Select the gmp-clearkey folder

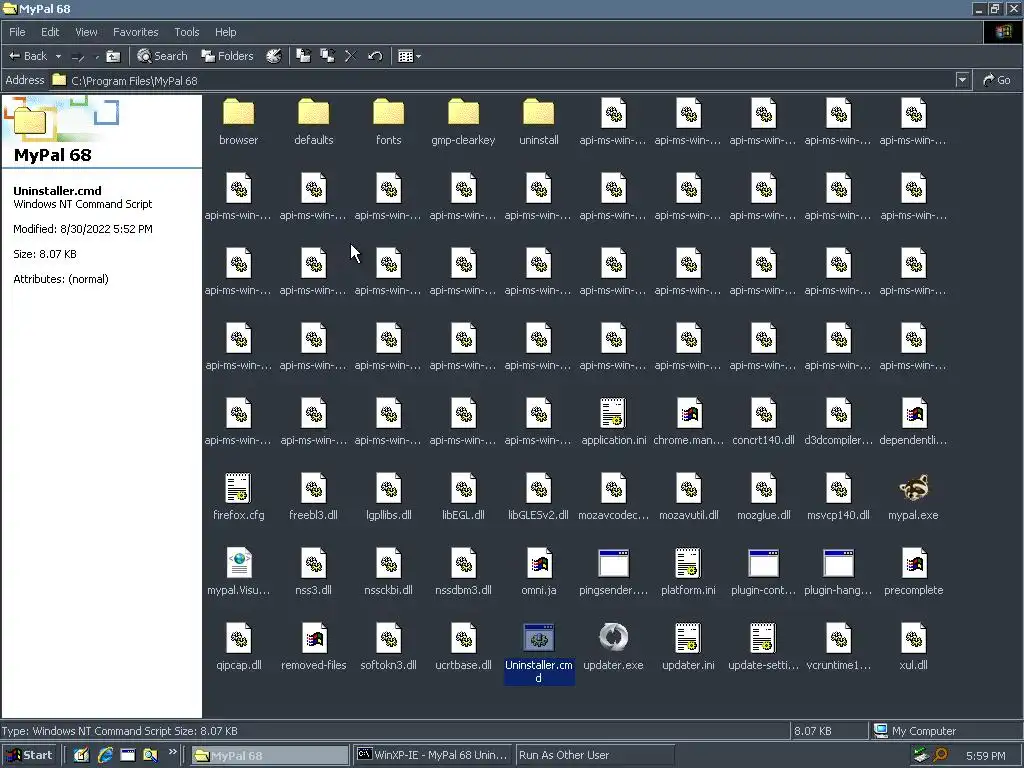[x=464, y=122]
